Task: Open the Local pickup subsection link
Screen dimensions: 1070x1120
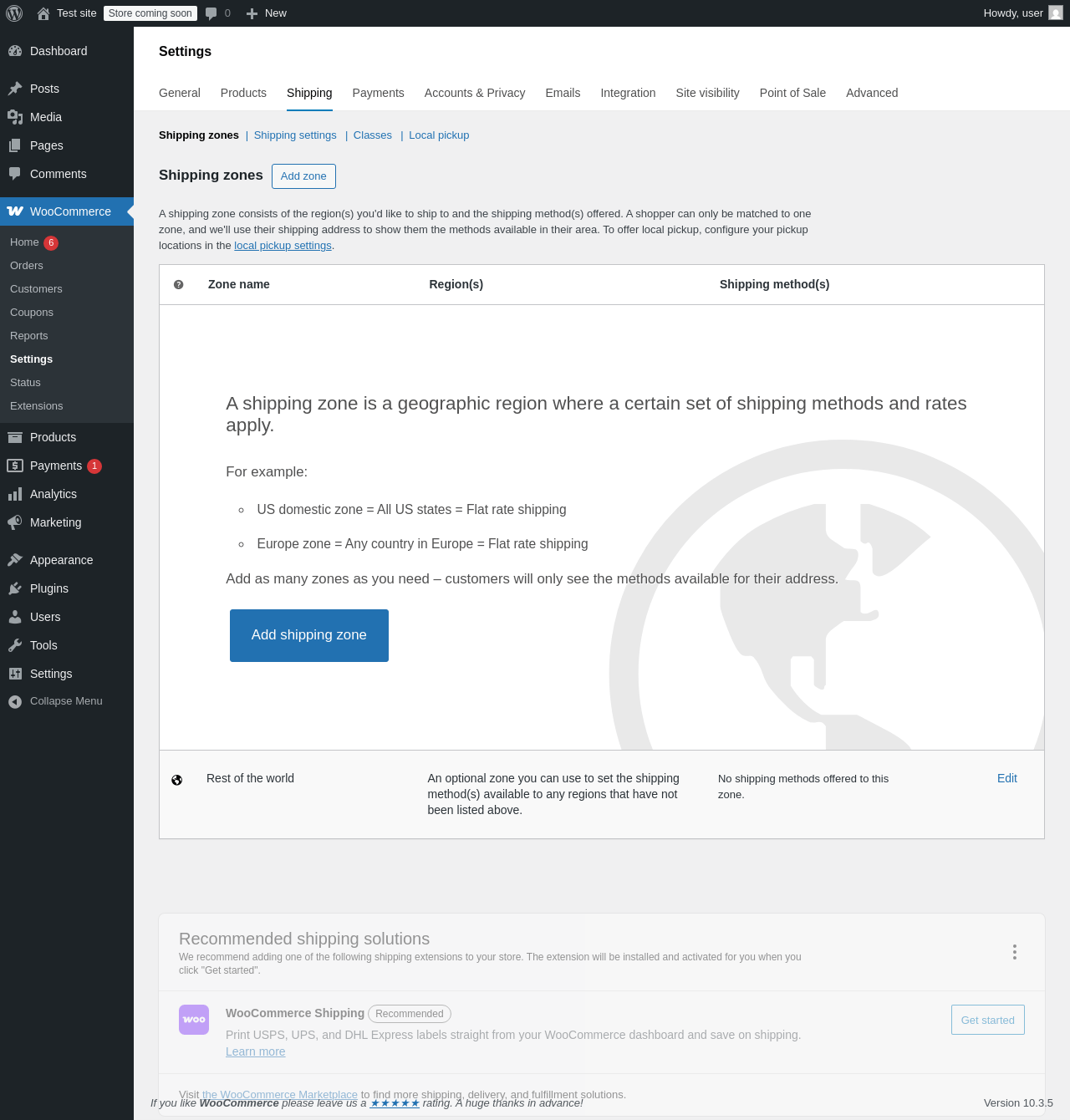Action: 439,135
